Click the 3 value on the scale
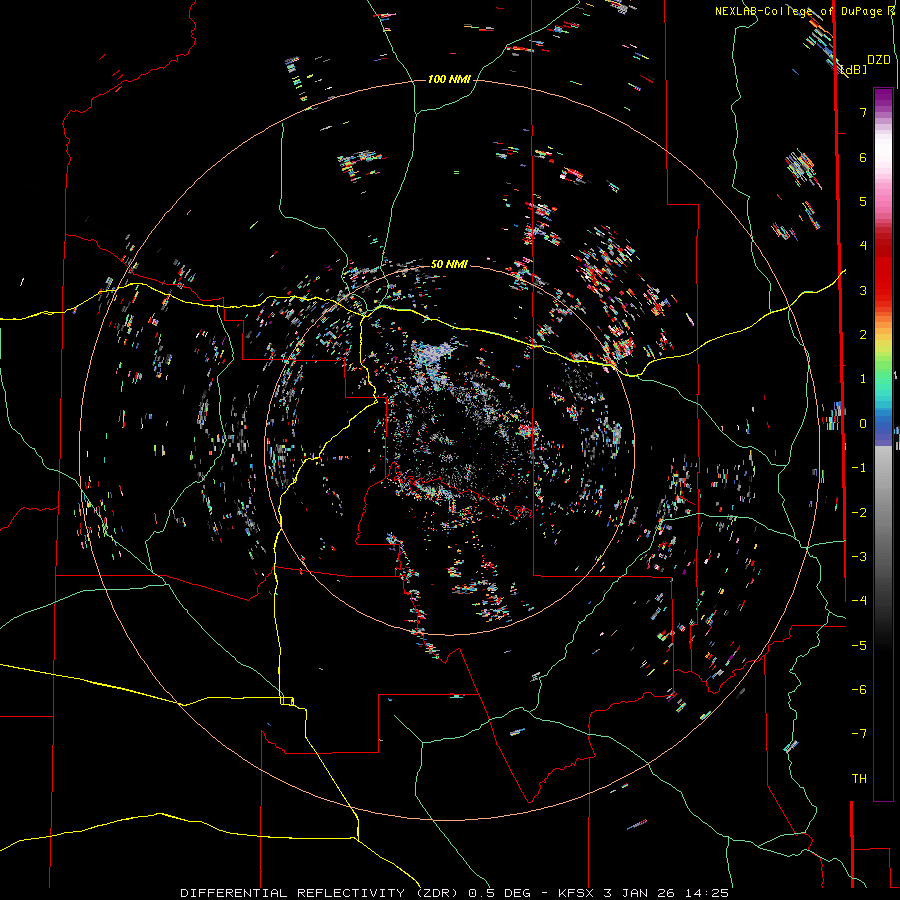This screenshot has width=900, height=900. pyautogui.click(x=863, y=290)
